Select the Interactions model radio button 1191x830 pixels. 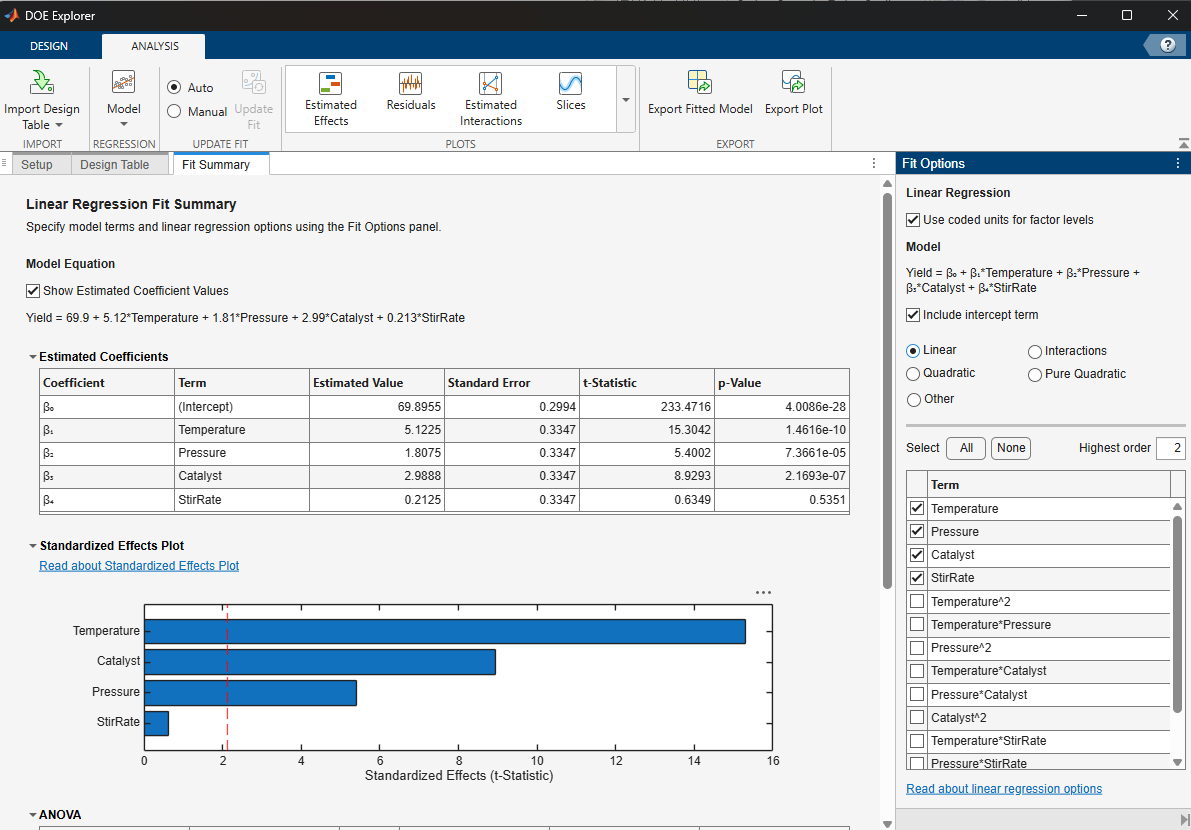1035,352
